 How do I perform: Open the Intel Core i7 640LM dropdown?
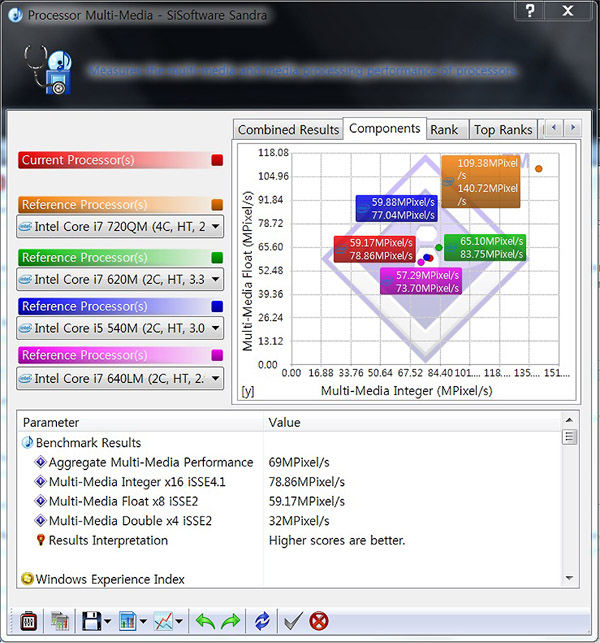click(120, 378)
